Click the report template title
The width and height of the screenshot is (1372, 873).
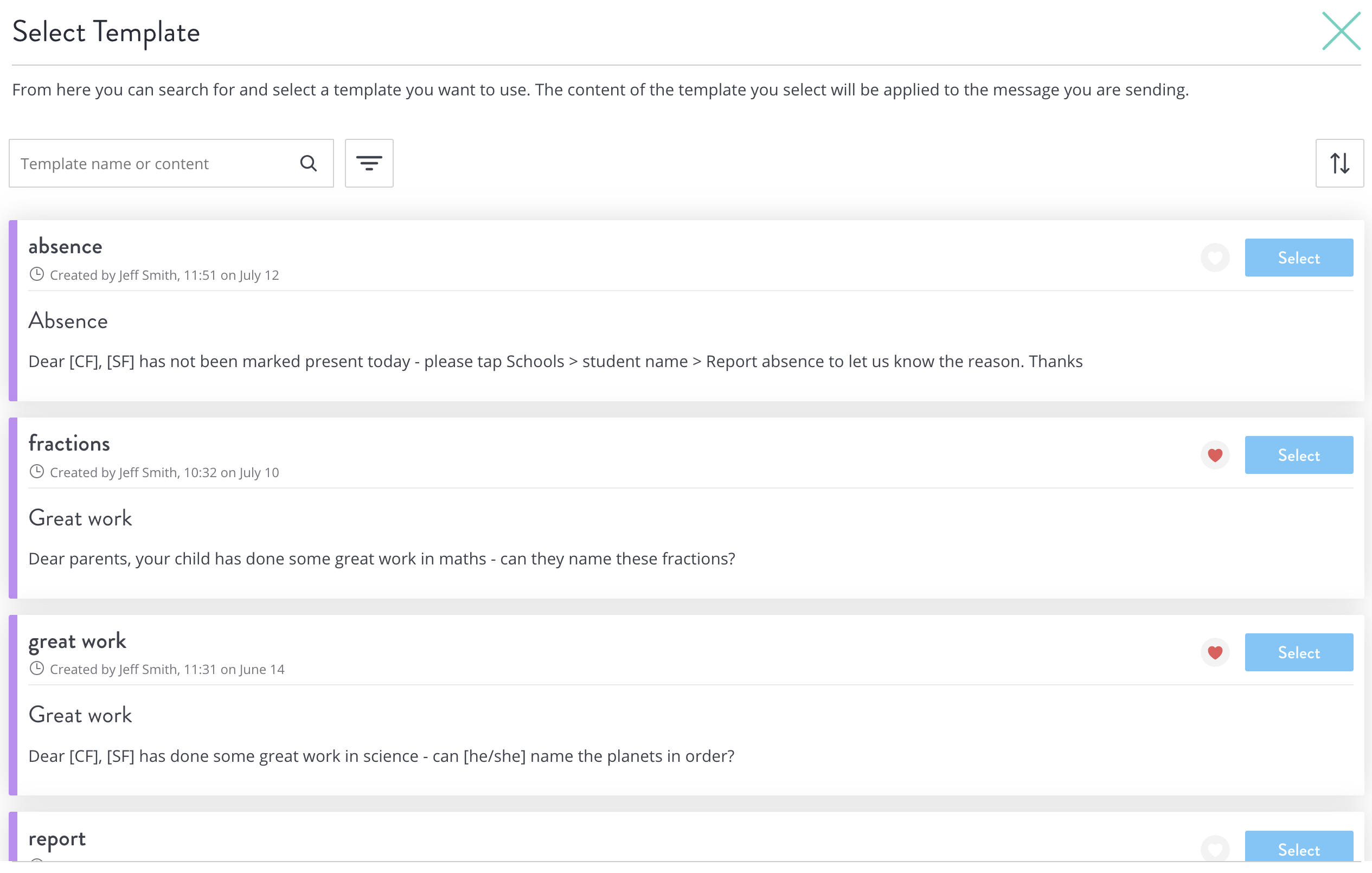[57, 839]
